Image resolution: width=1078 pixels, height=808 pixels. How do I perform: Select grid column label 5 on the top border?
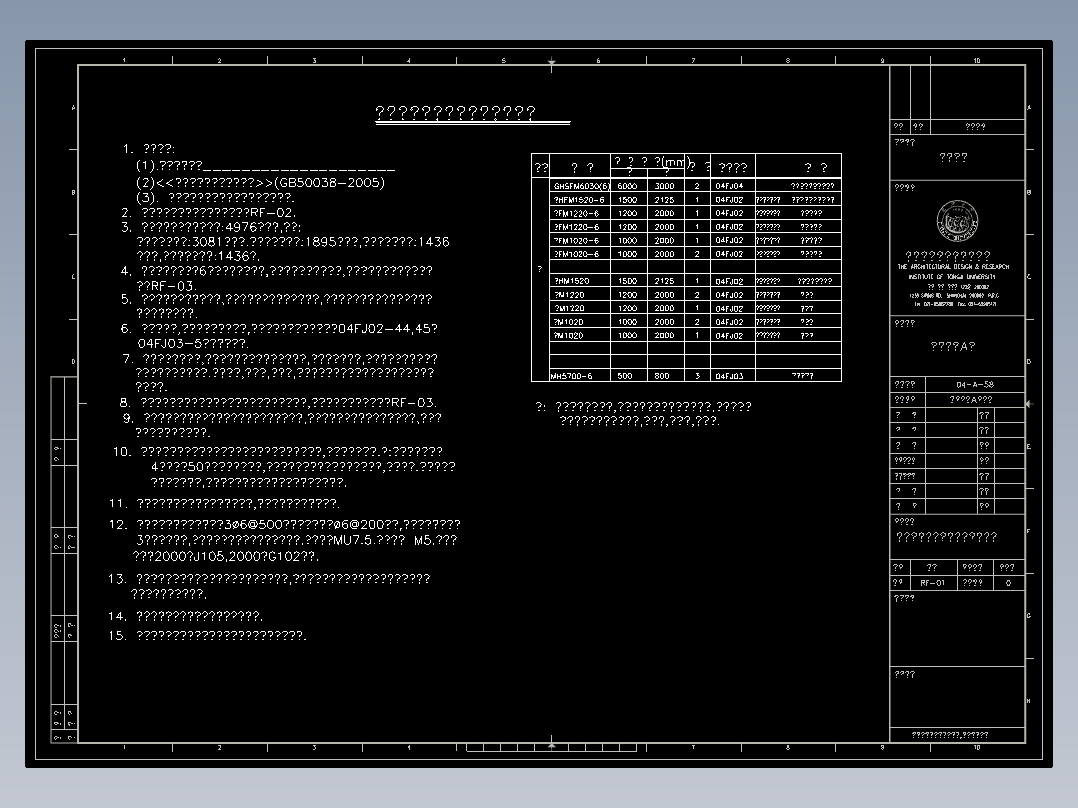(503, 61)
